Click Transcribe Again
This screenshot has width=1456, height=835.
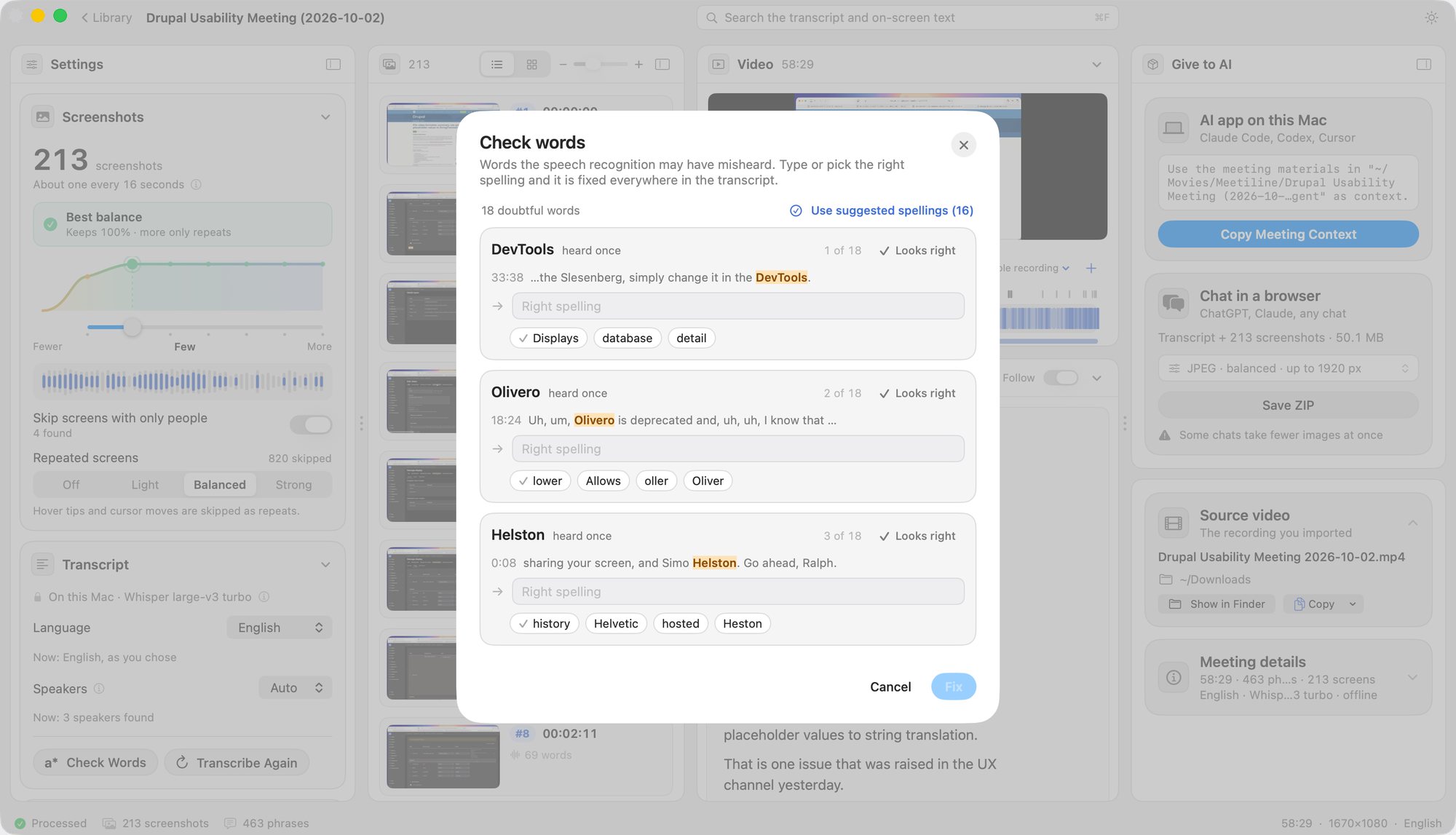point(237,763)
